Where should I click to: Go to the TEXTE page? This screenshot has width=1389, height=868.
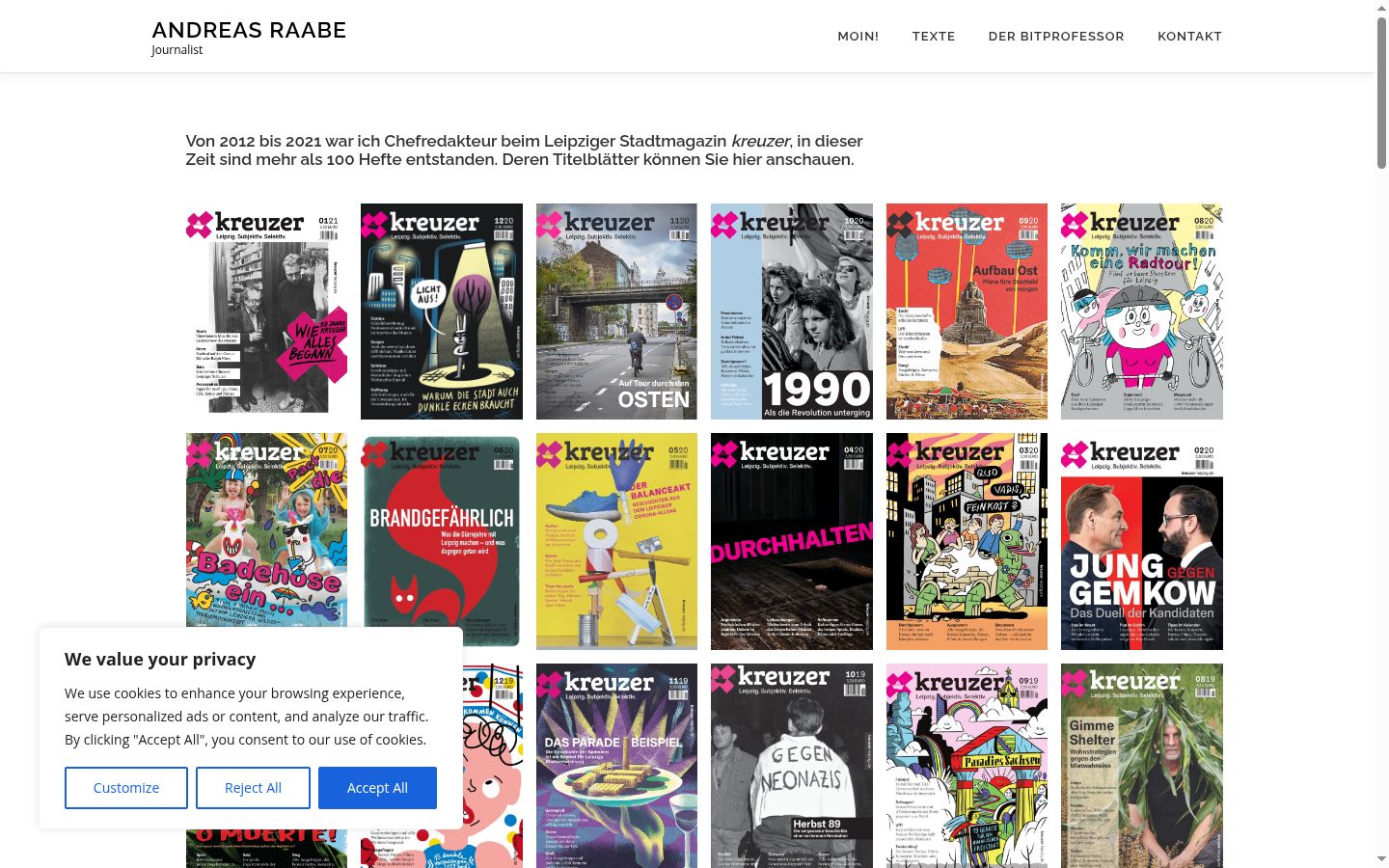(934, 36)
